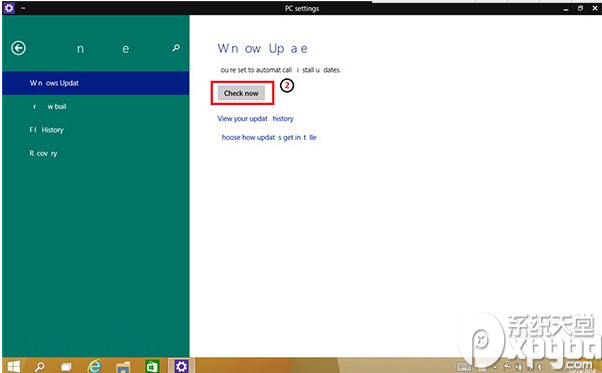Open the touch keyboard icon in system tray

463,367
